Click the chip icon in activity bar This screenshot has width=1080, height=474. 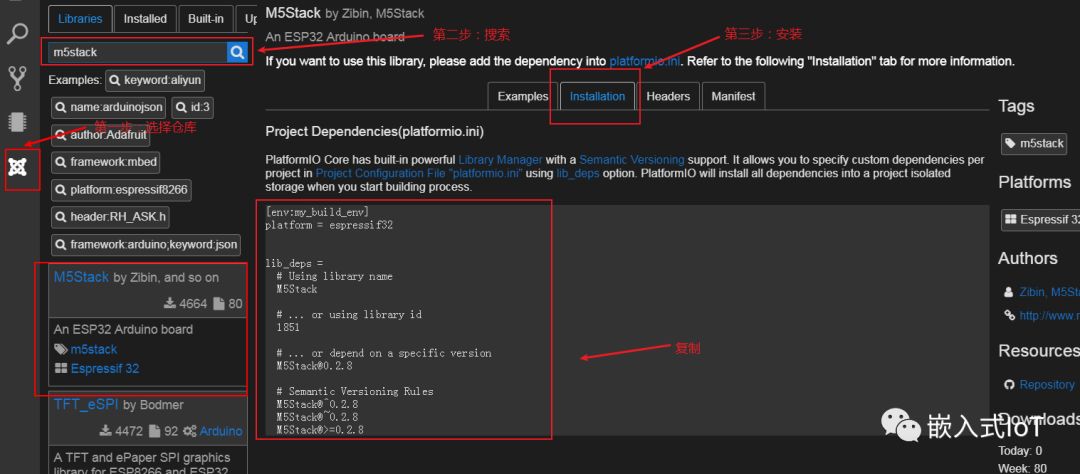pos(17,122)
